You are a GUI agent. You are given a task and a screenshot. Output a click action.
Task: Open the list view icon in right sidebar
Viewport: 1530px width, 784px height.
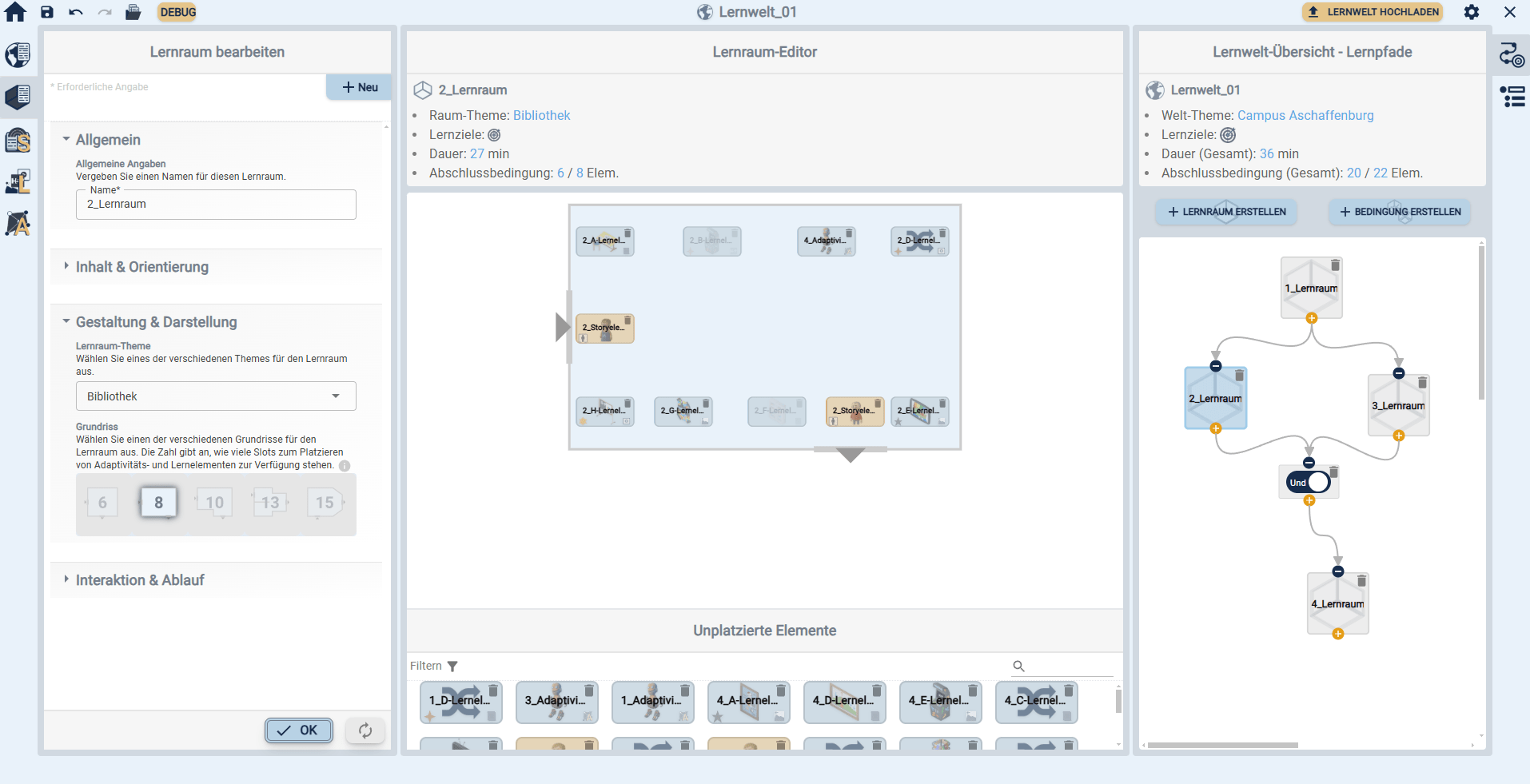click(x=1512, y=97)
